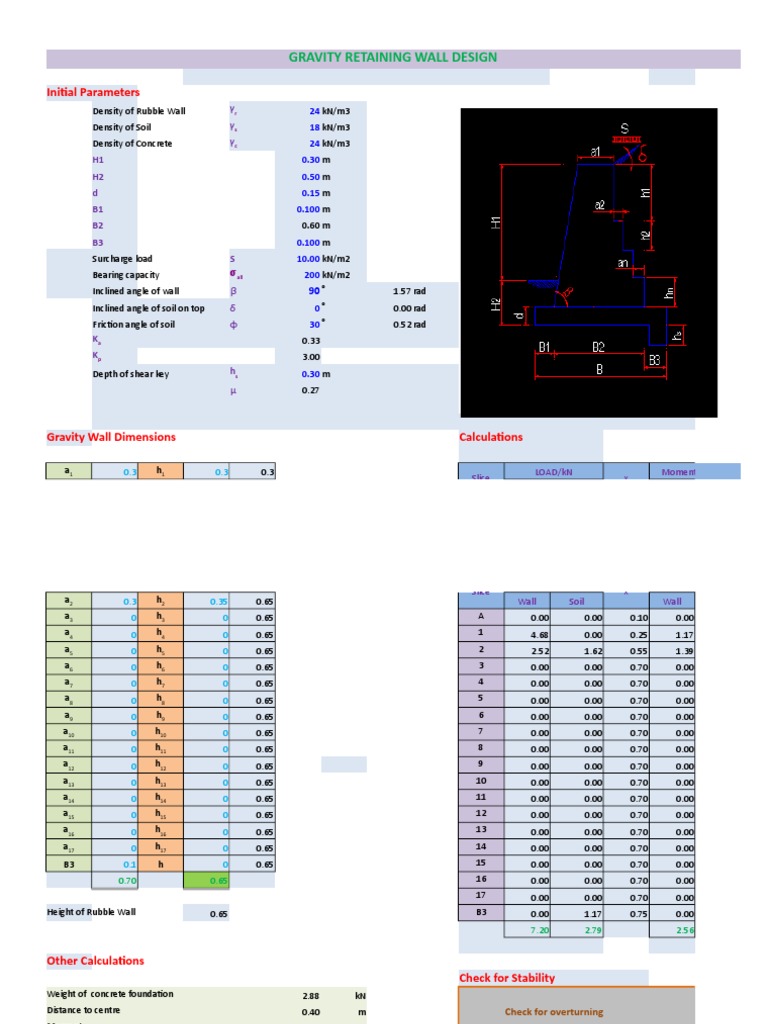Select the 90° wall angle value
The image size is (768, 1024).
(x=316, y=291)
